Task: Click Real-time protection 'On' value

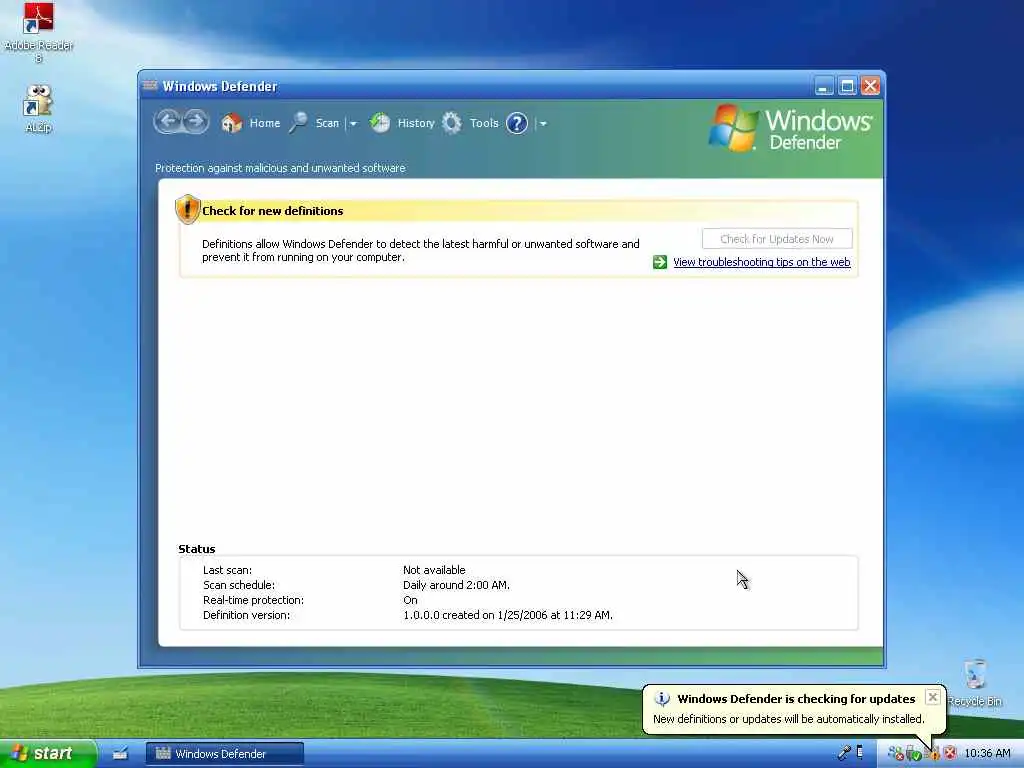Action: pos(410,600)
